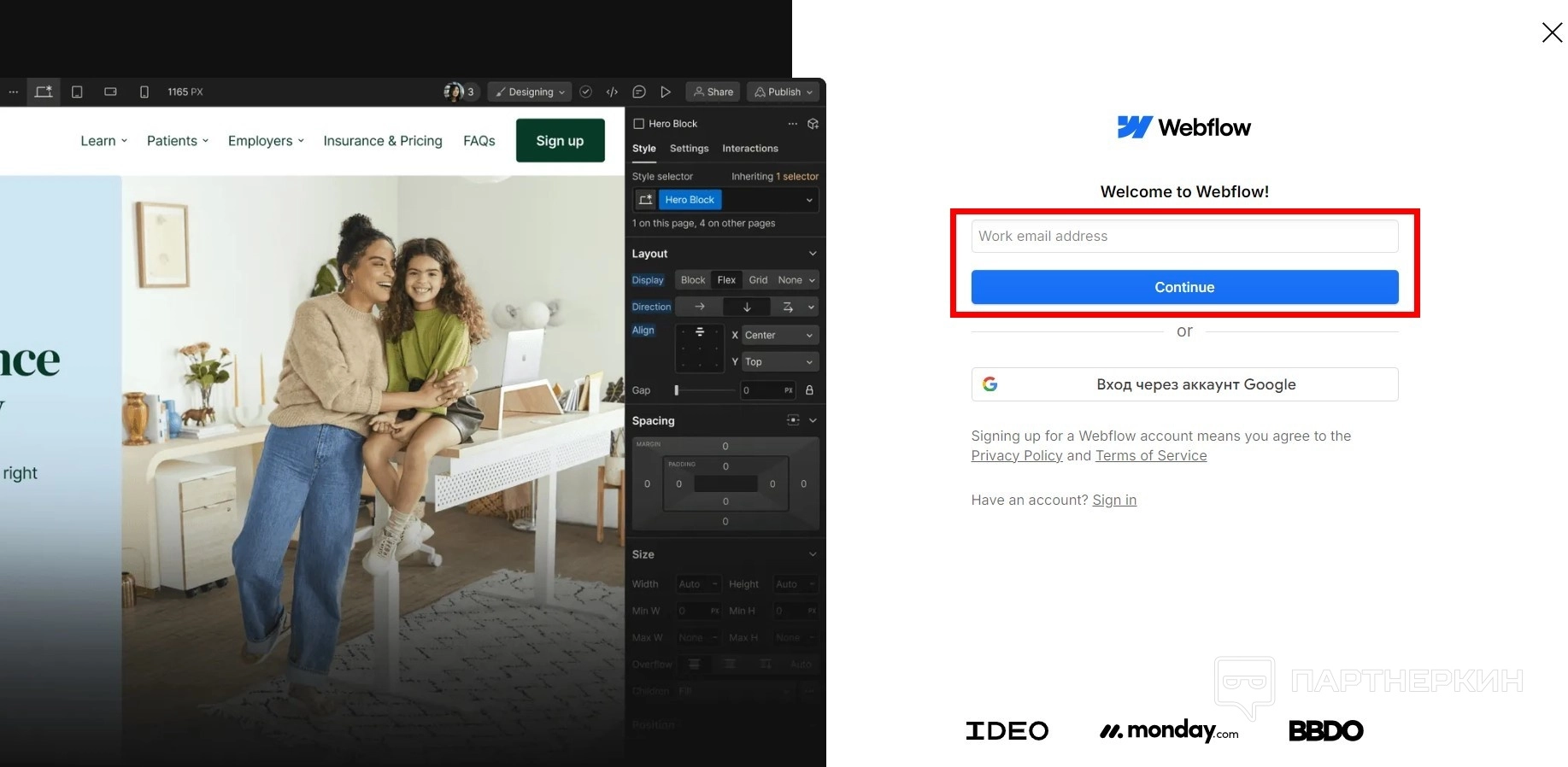
Task: Open the X alignment Center dropdown
Action: click(778, 336)
